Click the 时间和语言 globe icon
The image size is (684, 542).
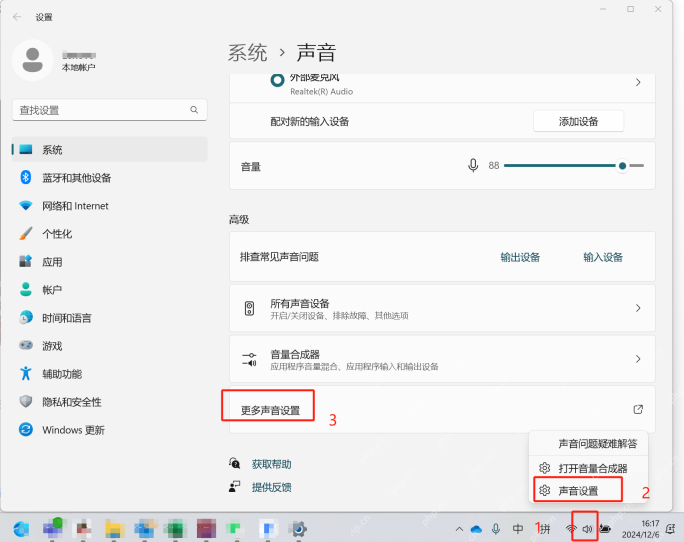click(x=26, y=317)
